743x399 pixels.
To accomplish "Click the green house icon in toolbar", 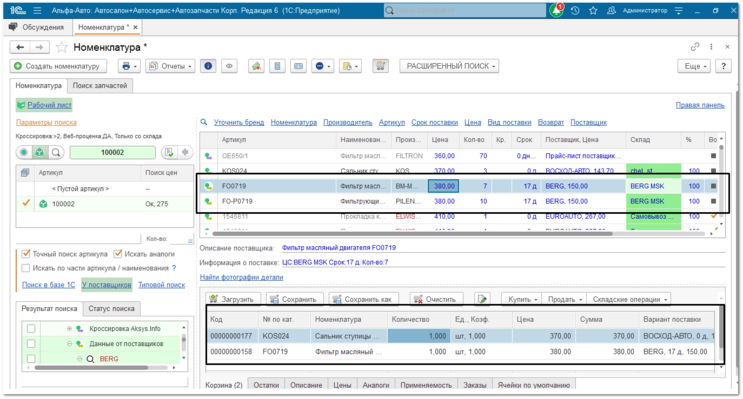I will click(256, 66).
